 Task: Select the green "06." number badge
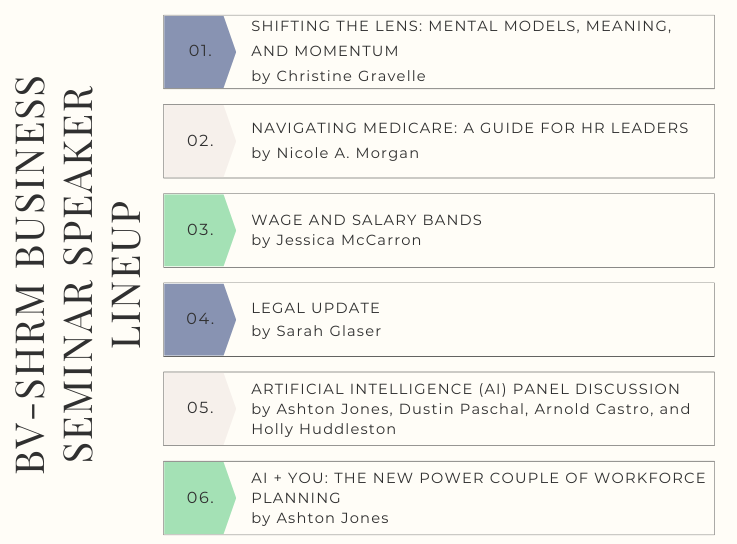point(199,497)
